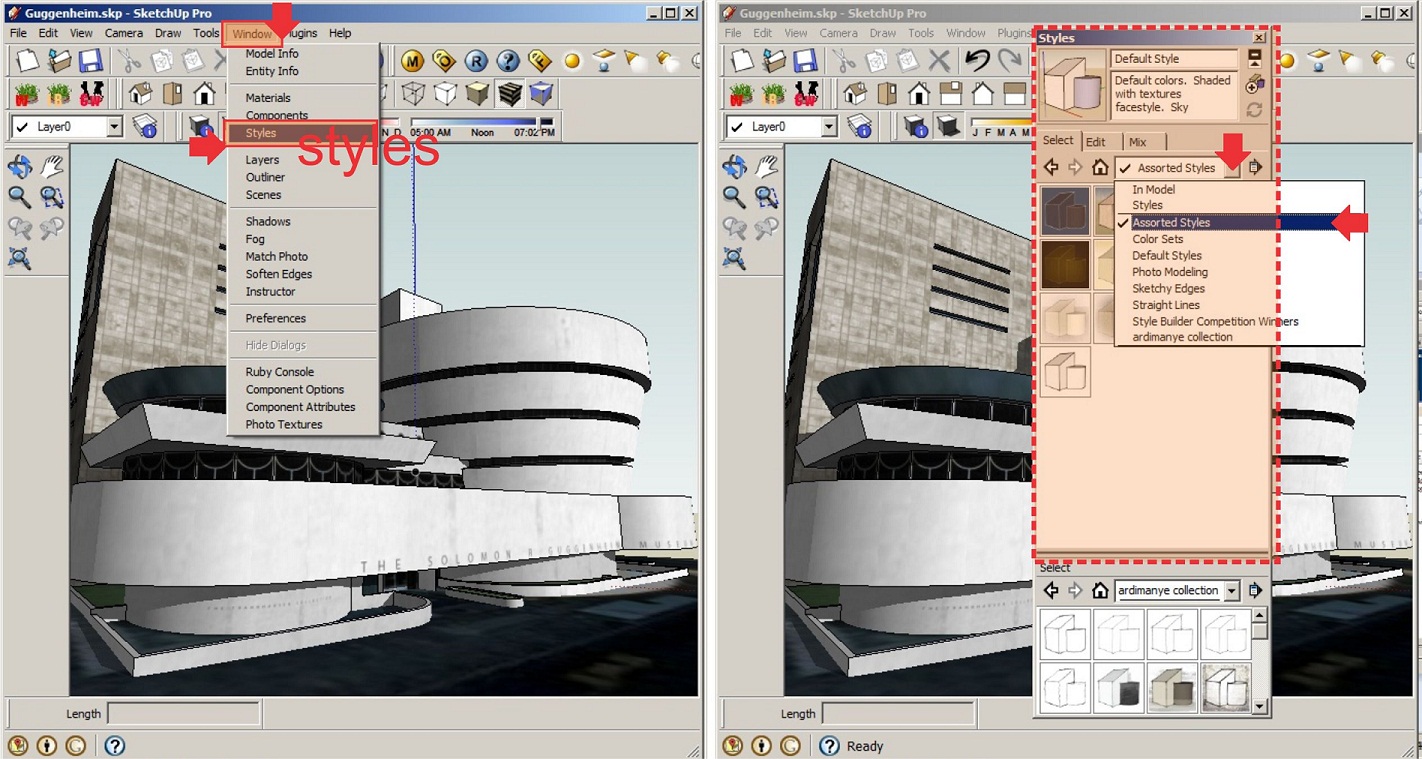The image size is (1422, 759).
Task: Open the Camera menu
Action: click(123, 33)
